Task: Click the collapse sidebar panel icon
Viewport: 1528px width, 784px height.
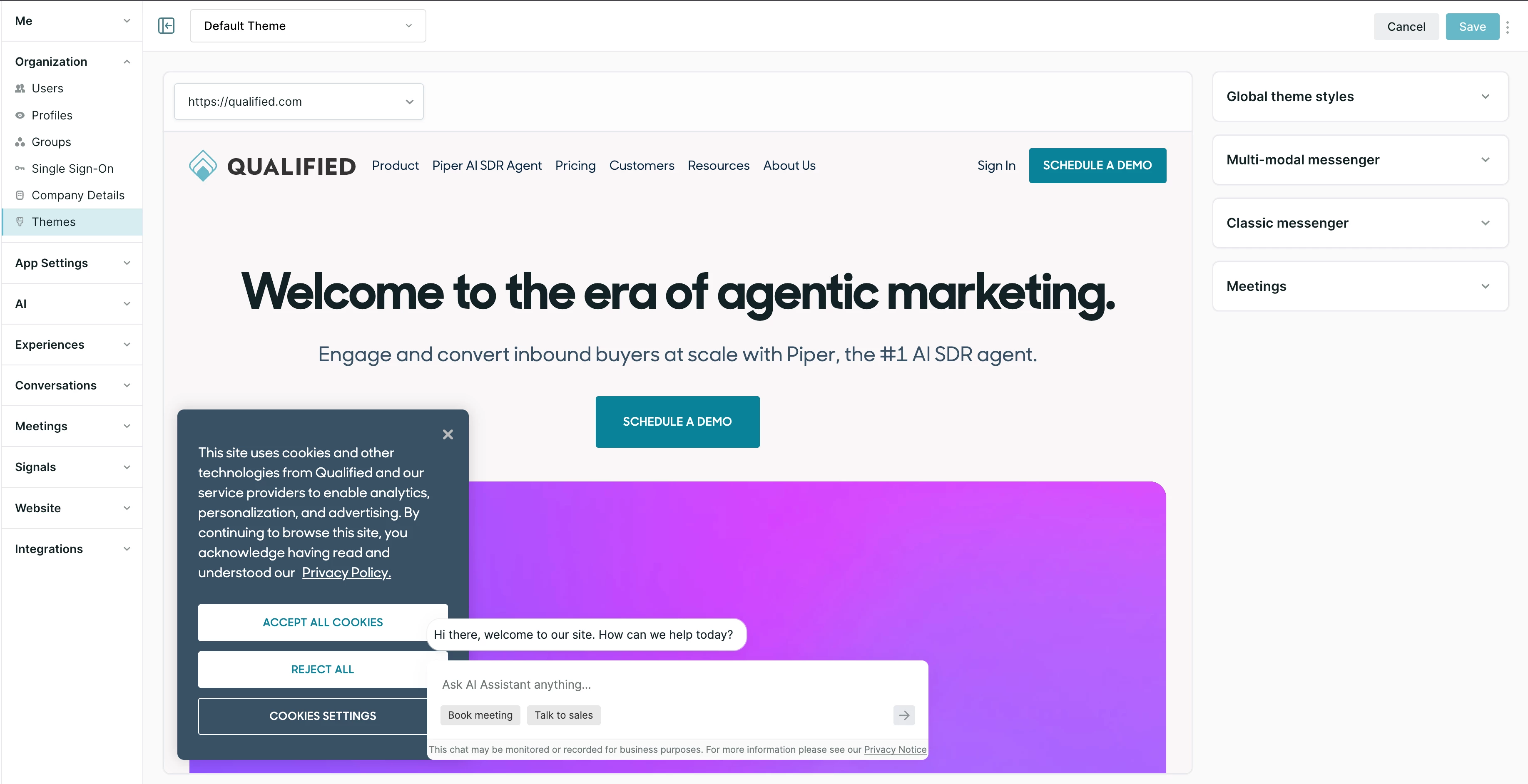Action: pyautogui.click(x=166, y=25)
